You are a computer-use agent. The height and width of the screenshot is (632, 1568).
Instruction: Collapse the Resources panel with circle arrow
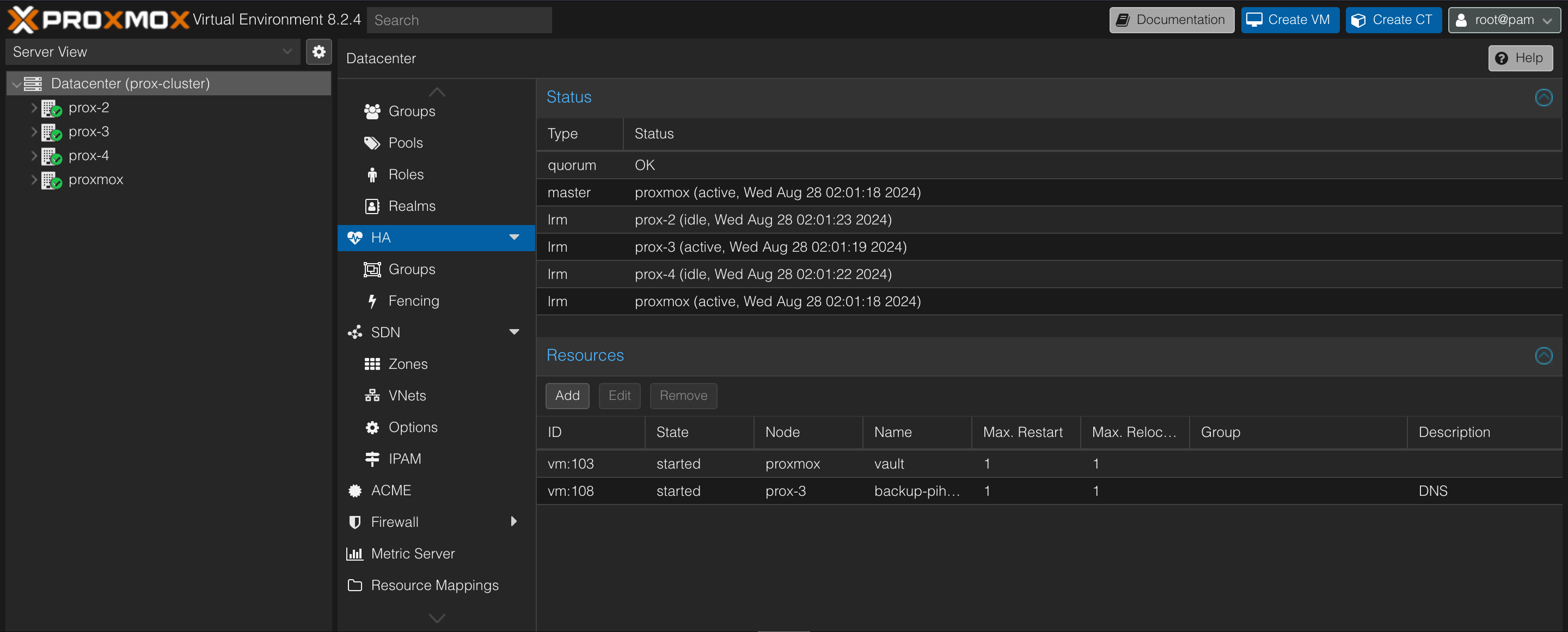[1543, 356]
